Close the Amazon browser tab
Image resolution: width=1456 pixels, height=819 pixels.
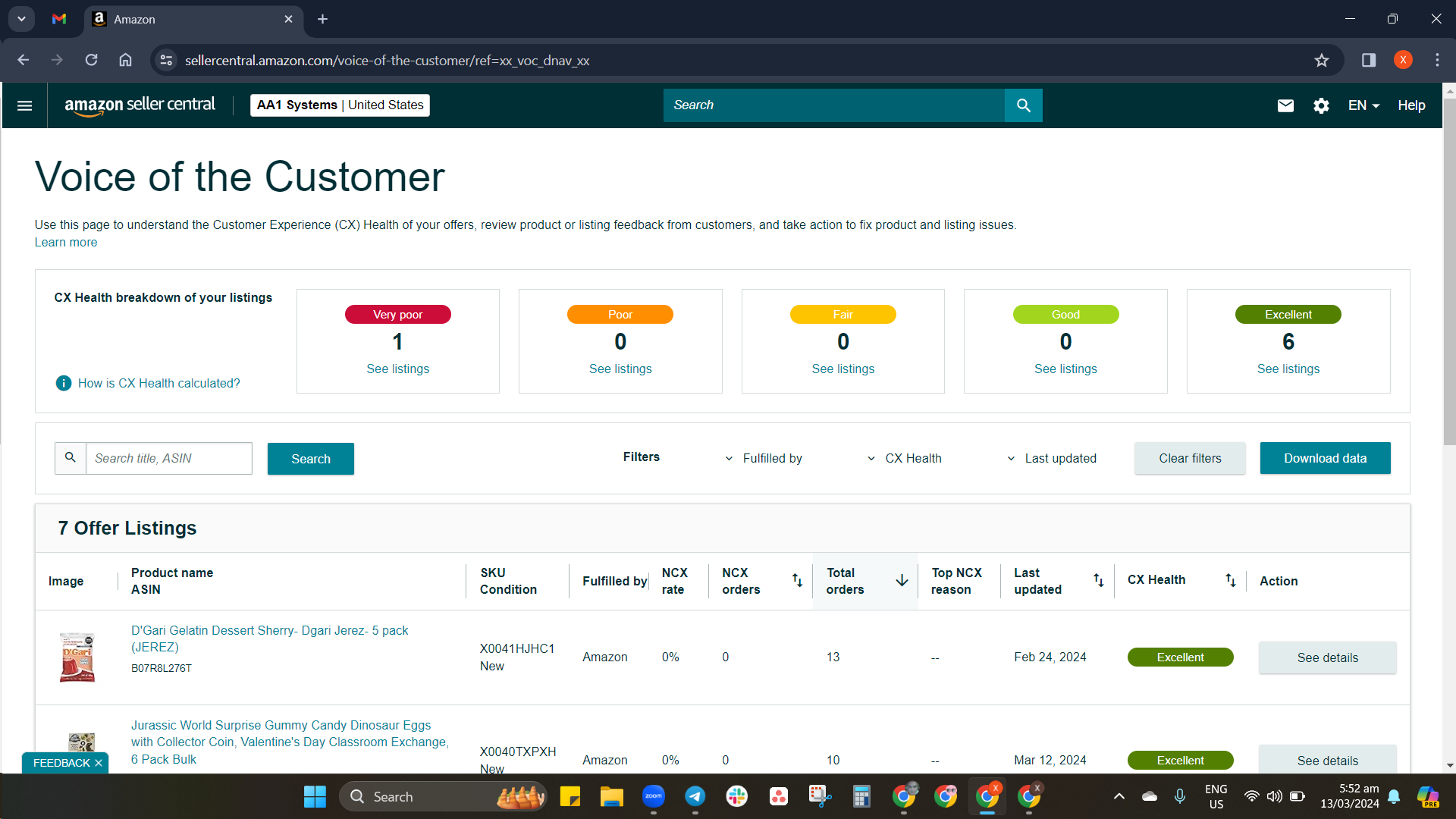click(288, 19)
